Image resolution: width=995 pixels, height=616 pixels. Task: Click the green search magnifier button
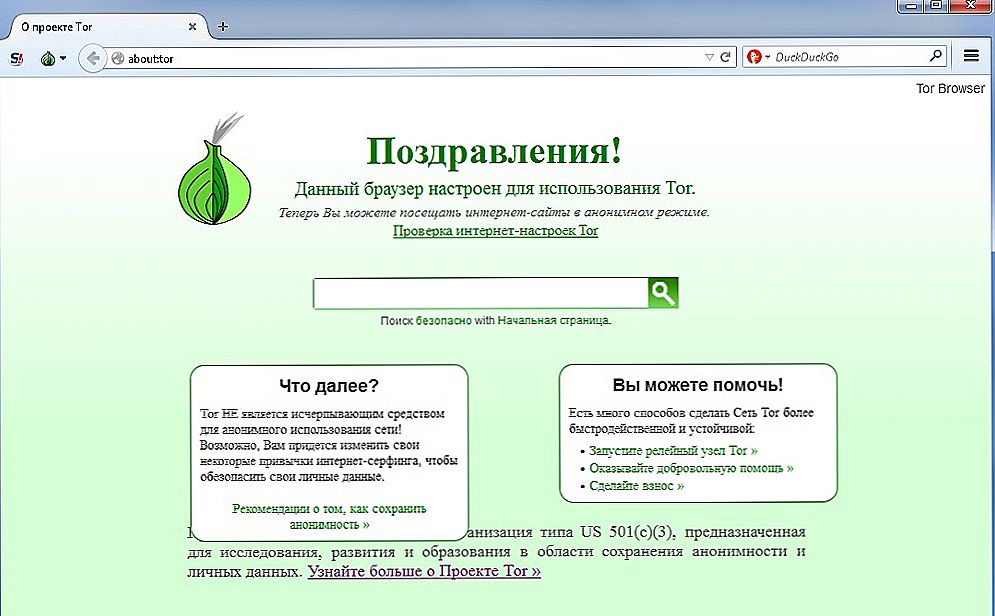pyautogui.click(x=663, y=293)
